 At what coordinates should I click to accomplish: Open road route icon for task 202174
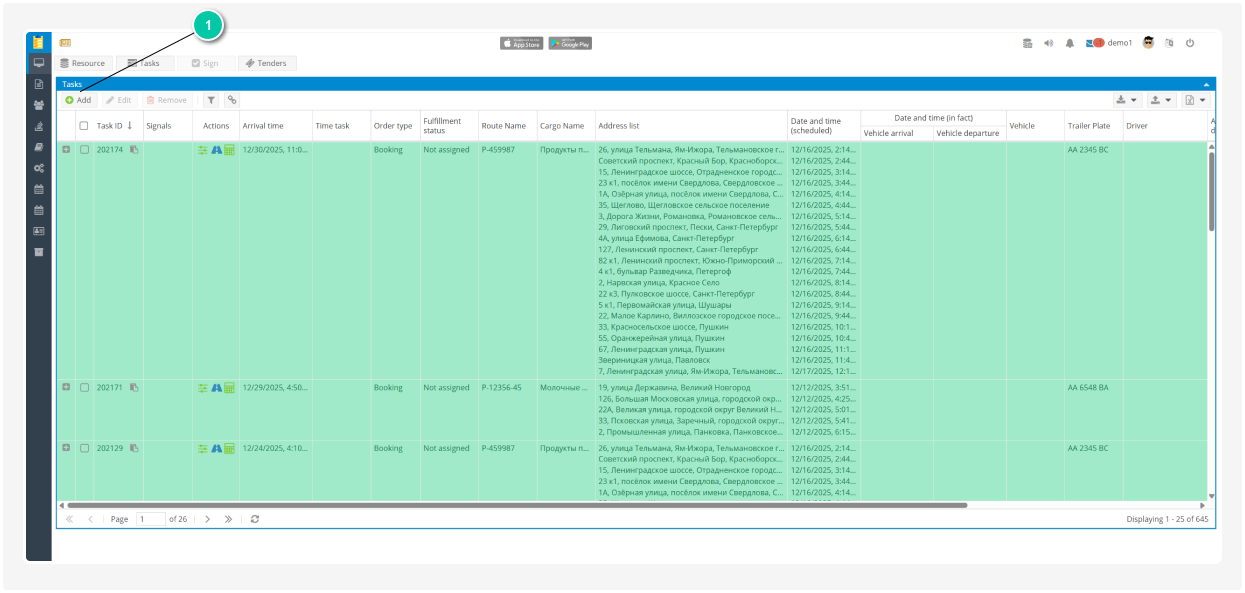(216, 150)
